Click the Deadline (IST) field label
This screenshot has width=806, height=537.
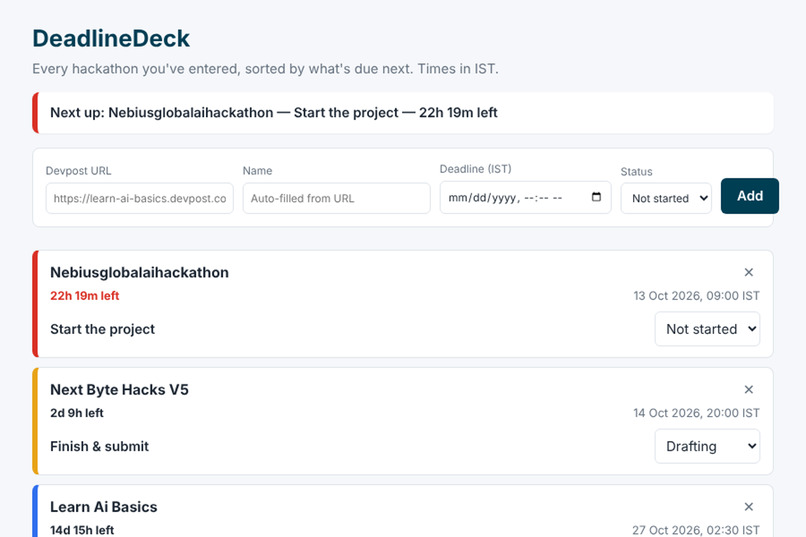click(x=475, y=169)
